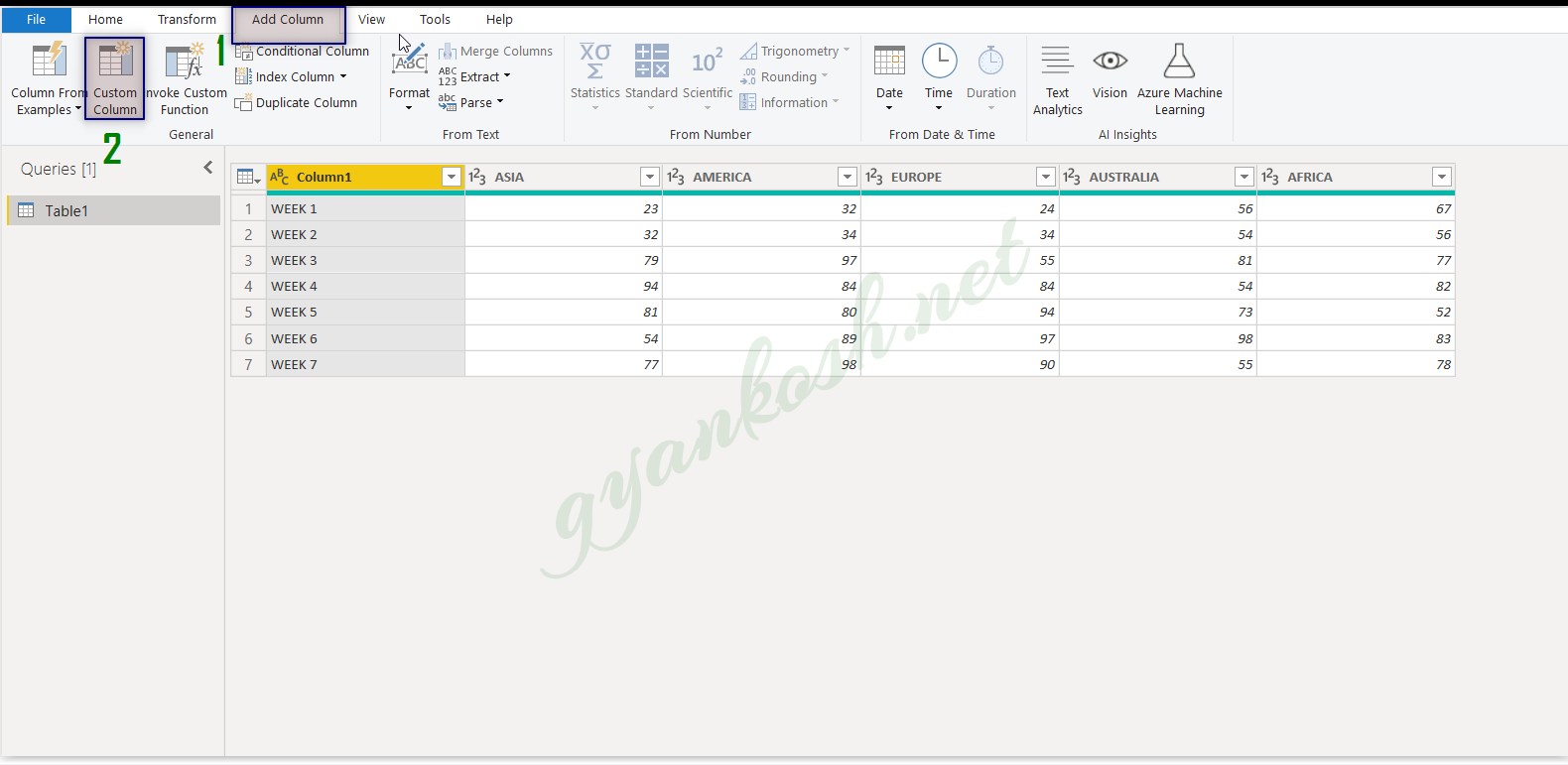Click the Trigonometry tool
The height and width of the screenshot is (765, 1568).
point(795,52)
